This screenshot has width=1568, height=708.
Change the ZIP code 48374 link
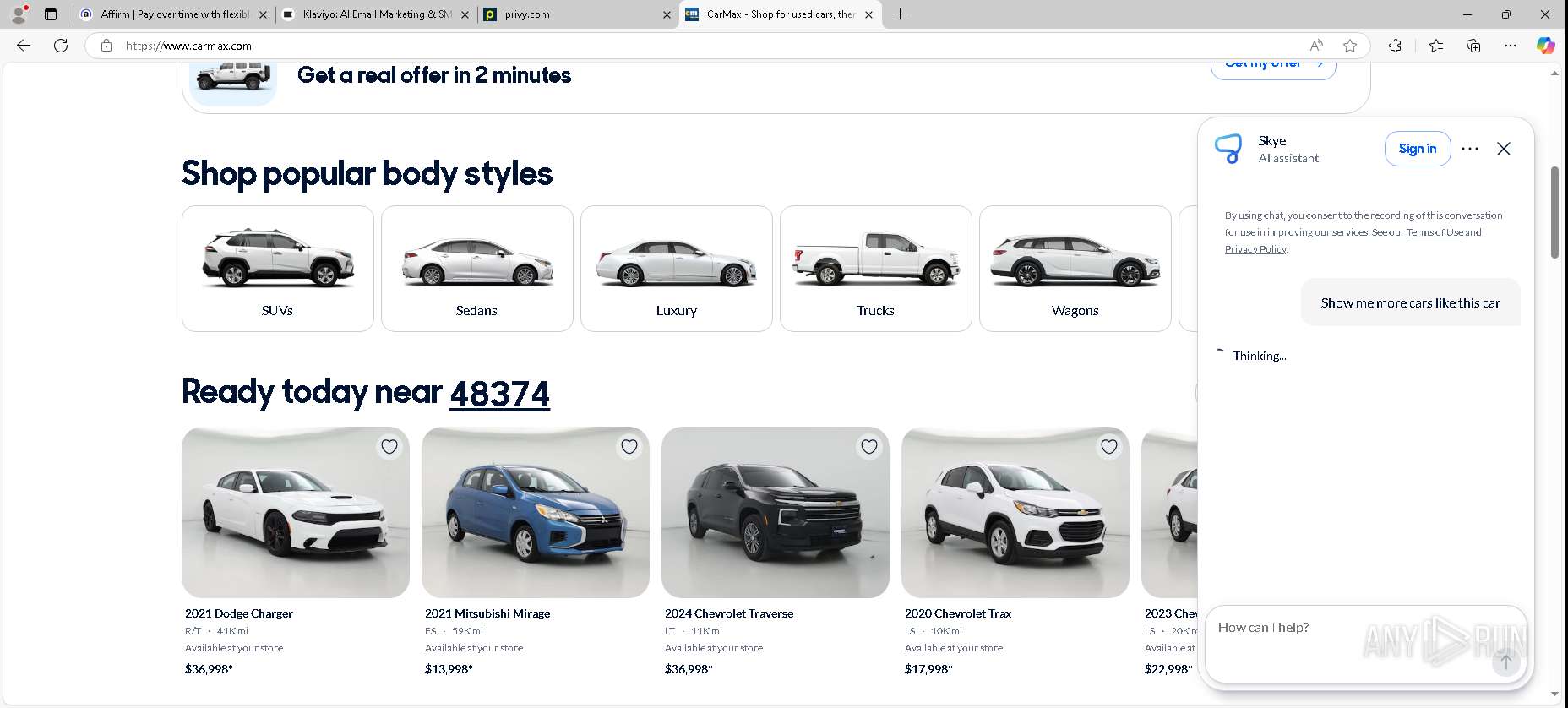pos(499,394)
